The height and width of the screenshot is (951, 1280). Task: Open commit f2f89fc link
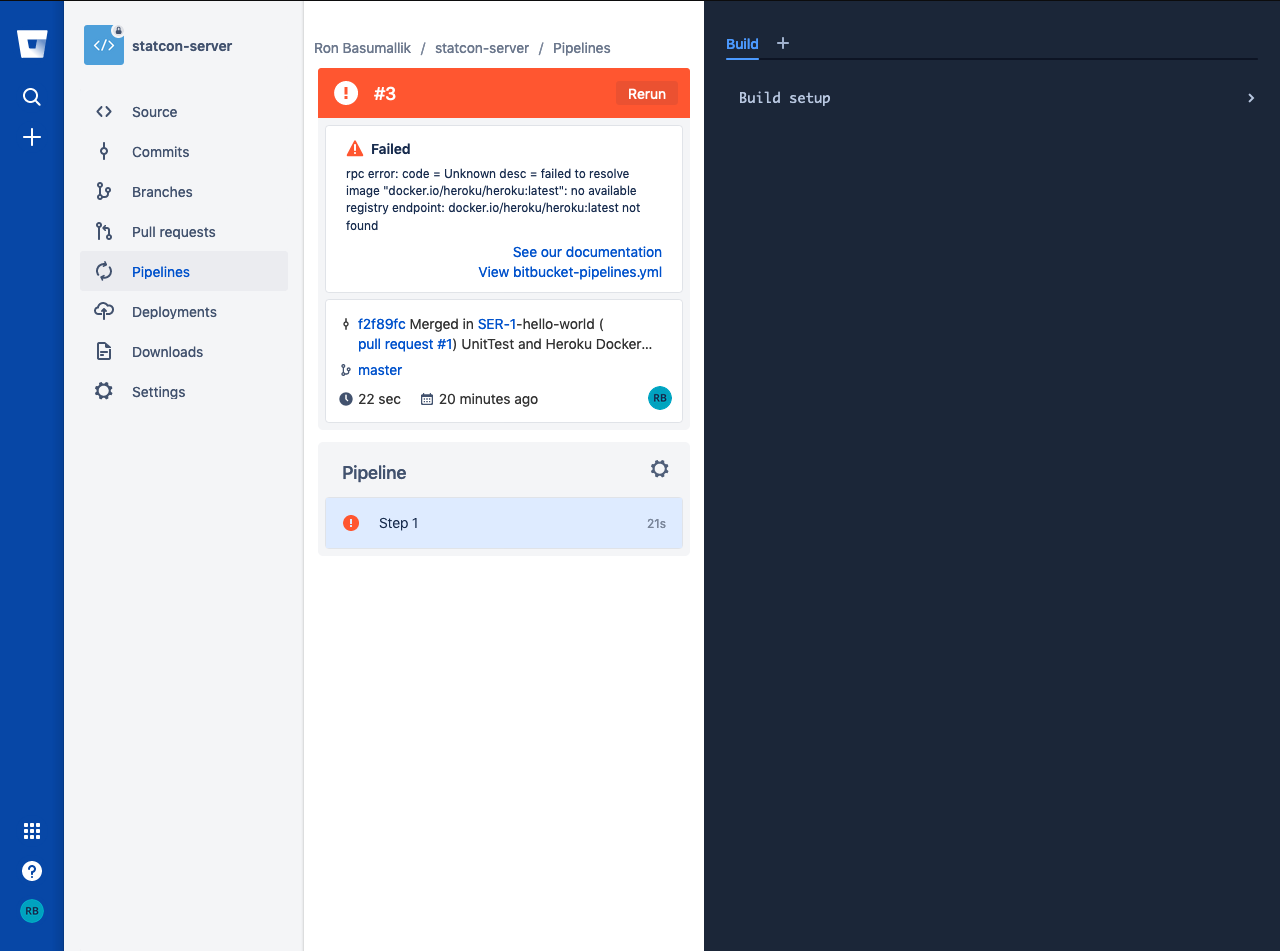382,324
